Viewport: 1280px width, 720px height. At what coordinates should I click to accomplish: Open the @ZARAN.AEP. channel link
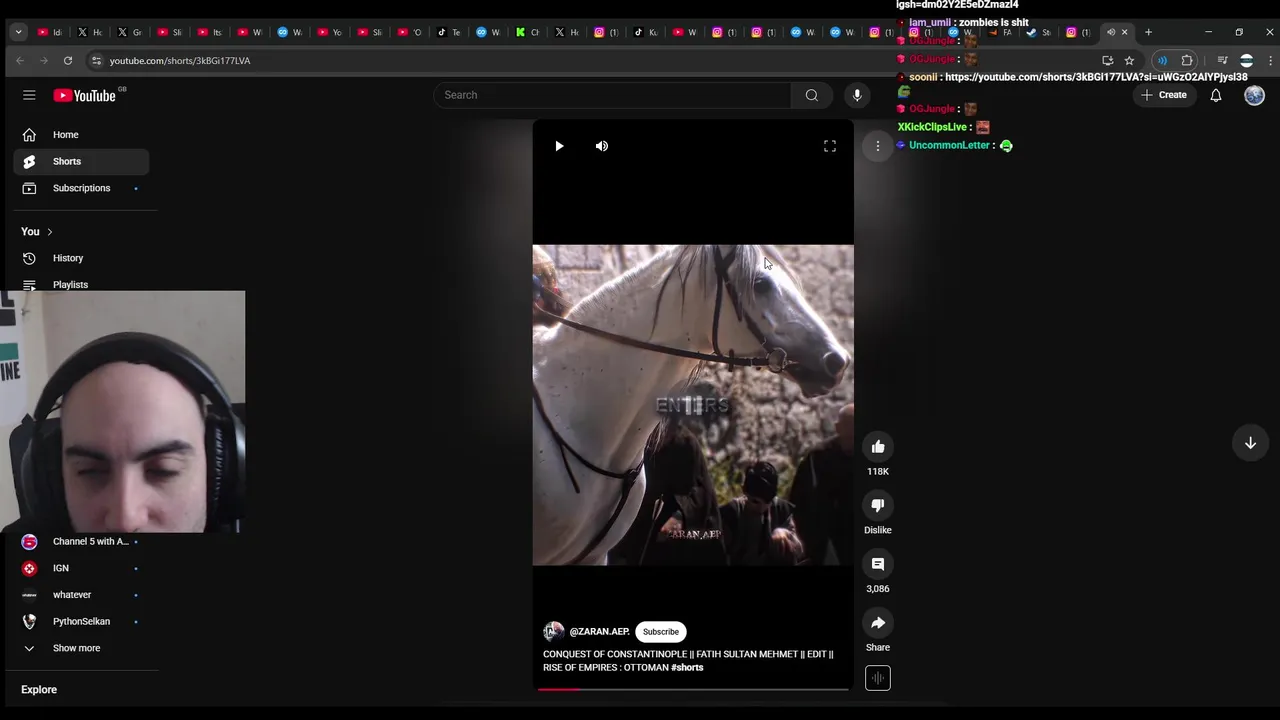tap(599, 632)
